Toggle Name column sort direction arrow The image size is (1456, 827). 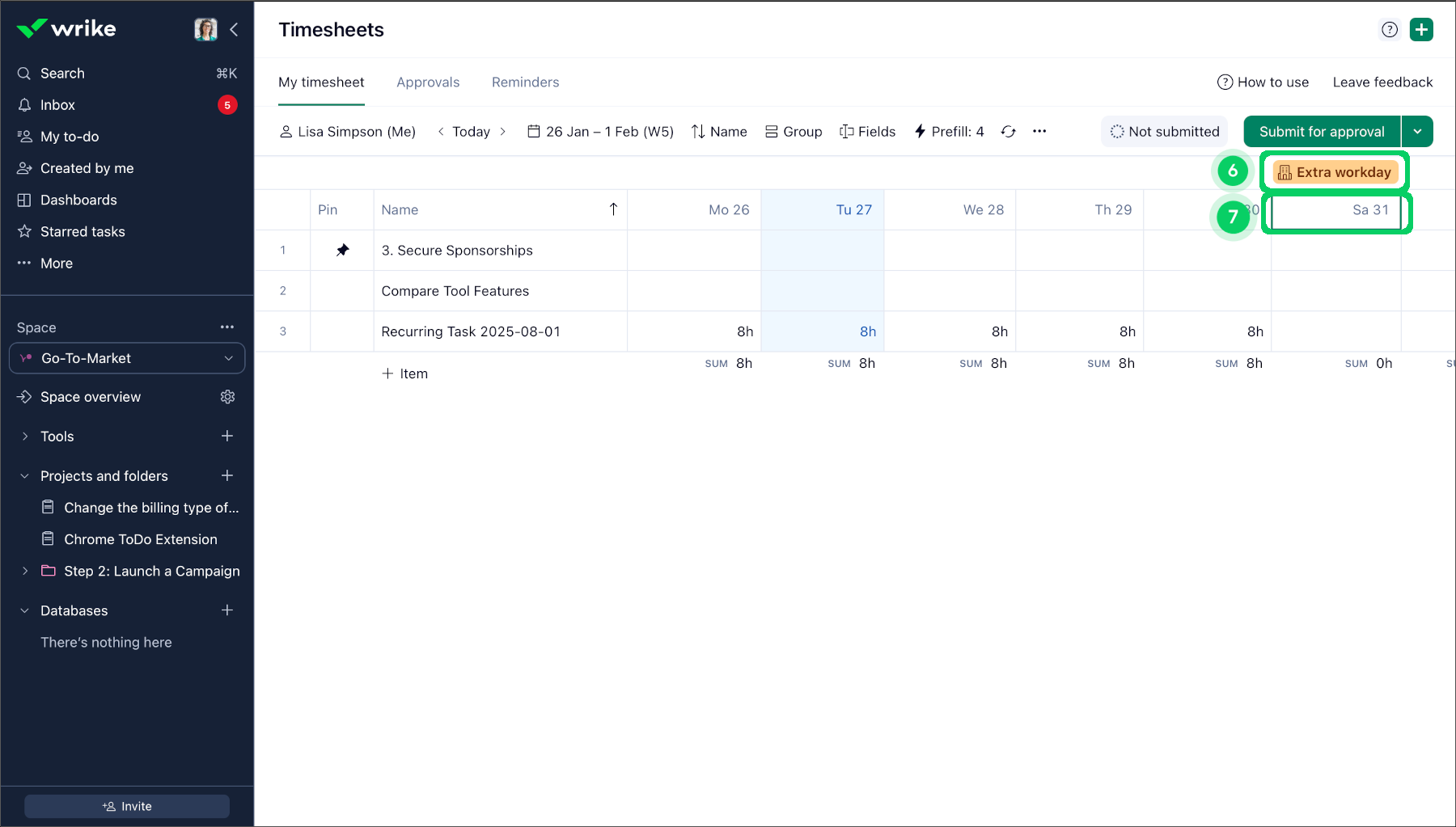click(613, 210)
